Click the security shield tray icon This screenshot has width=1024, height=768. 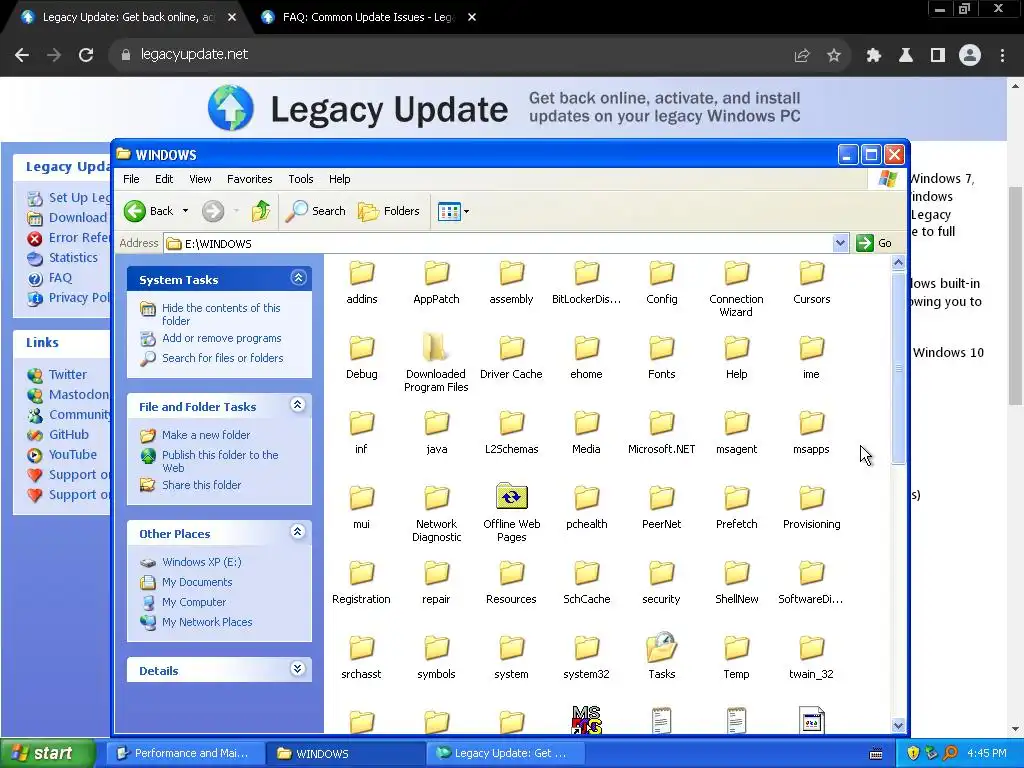tap(913, 753)
